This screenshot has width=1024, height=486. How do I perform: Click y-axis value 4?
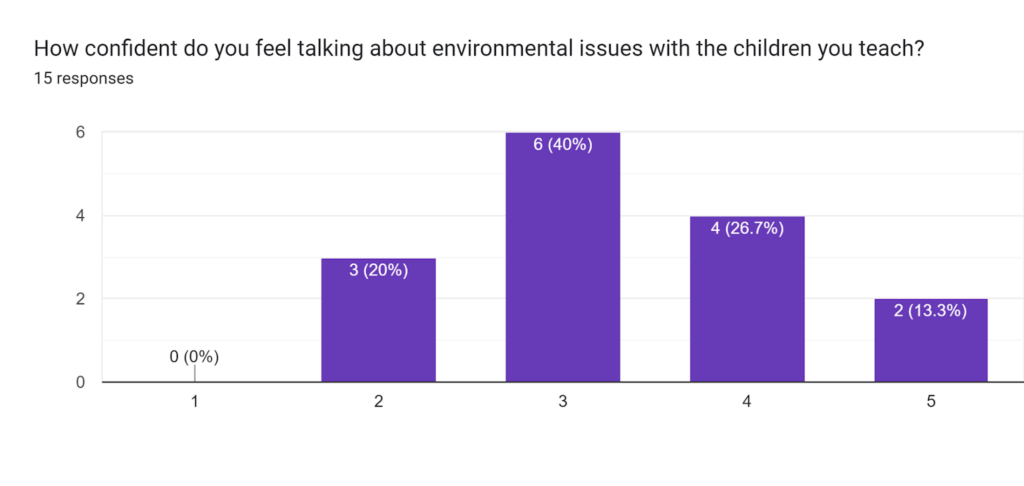tap(78, 215)
